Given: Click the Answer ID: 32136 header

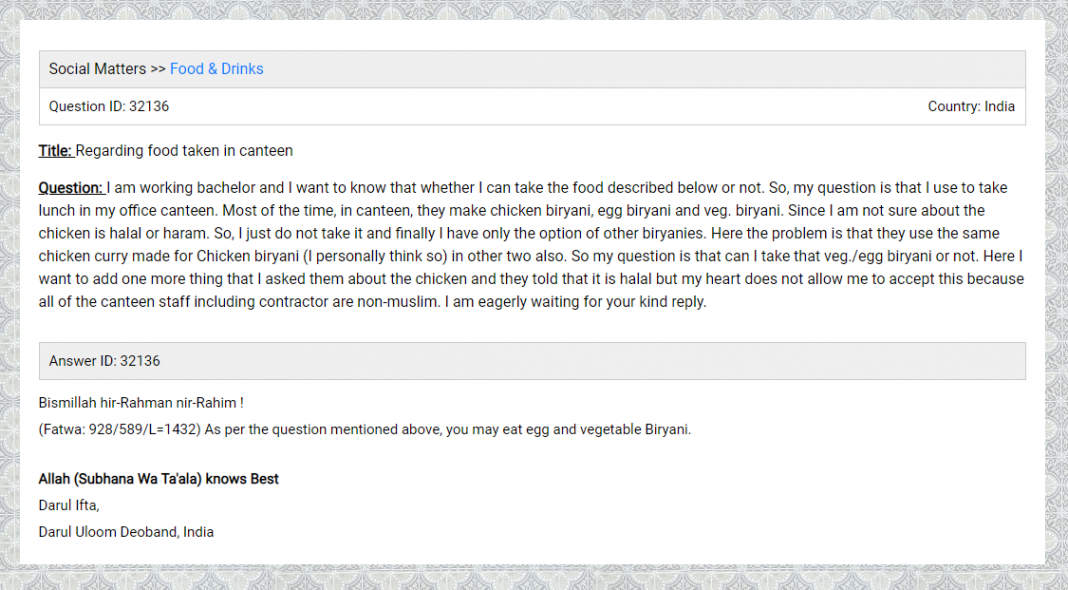Looking at the screenshot, I should (104, 361).
